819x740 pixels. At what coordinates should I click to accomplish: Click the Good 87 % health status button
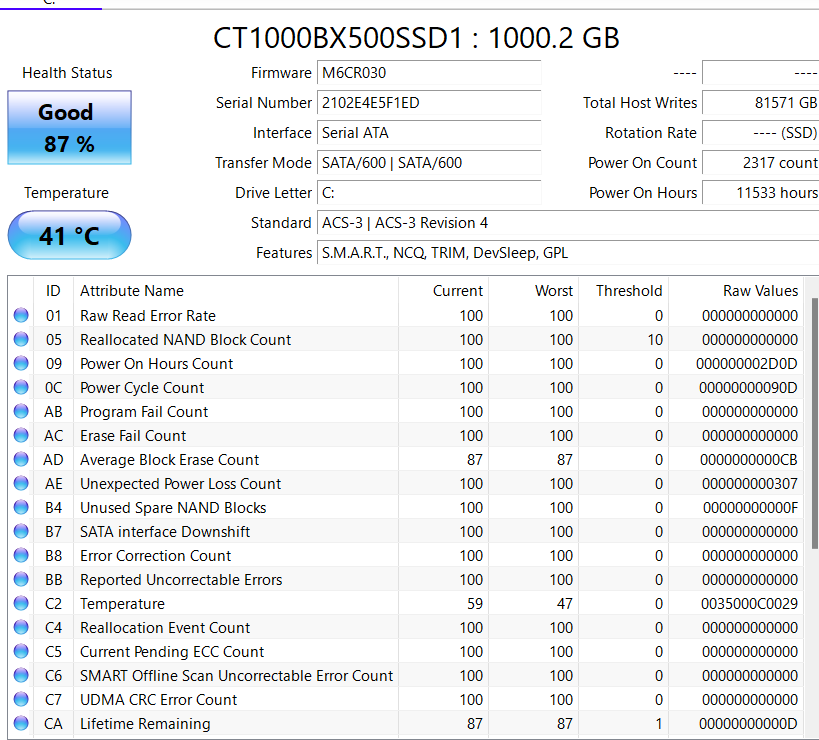pos(69,128)
